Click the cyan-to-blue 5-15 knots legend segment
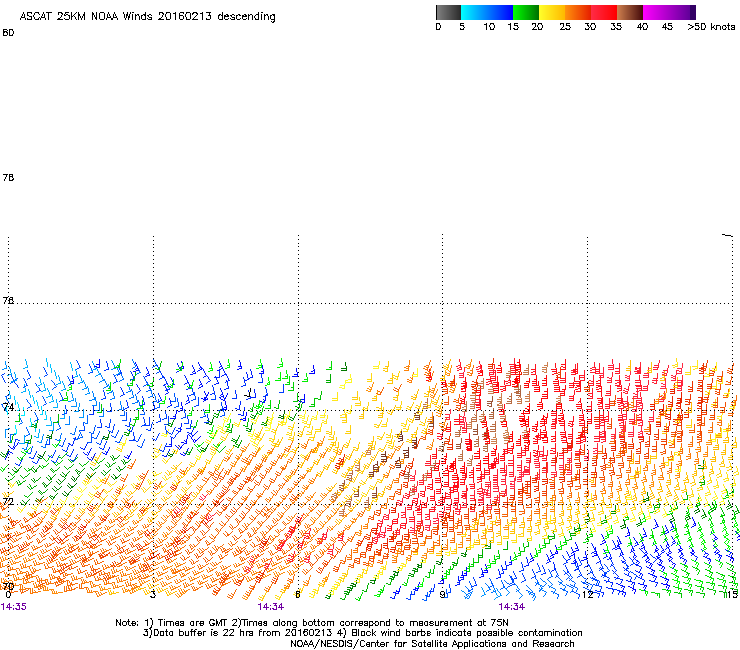Image resolution: width=740 pixels, height=650 pixels. pyautogui.click(x=487, y=12)
